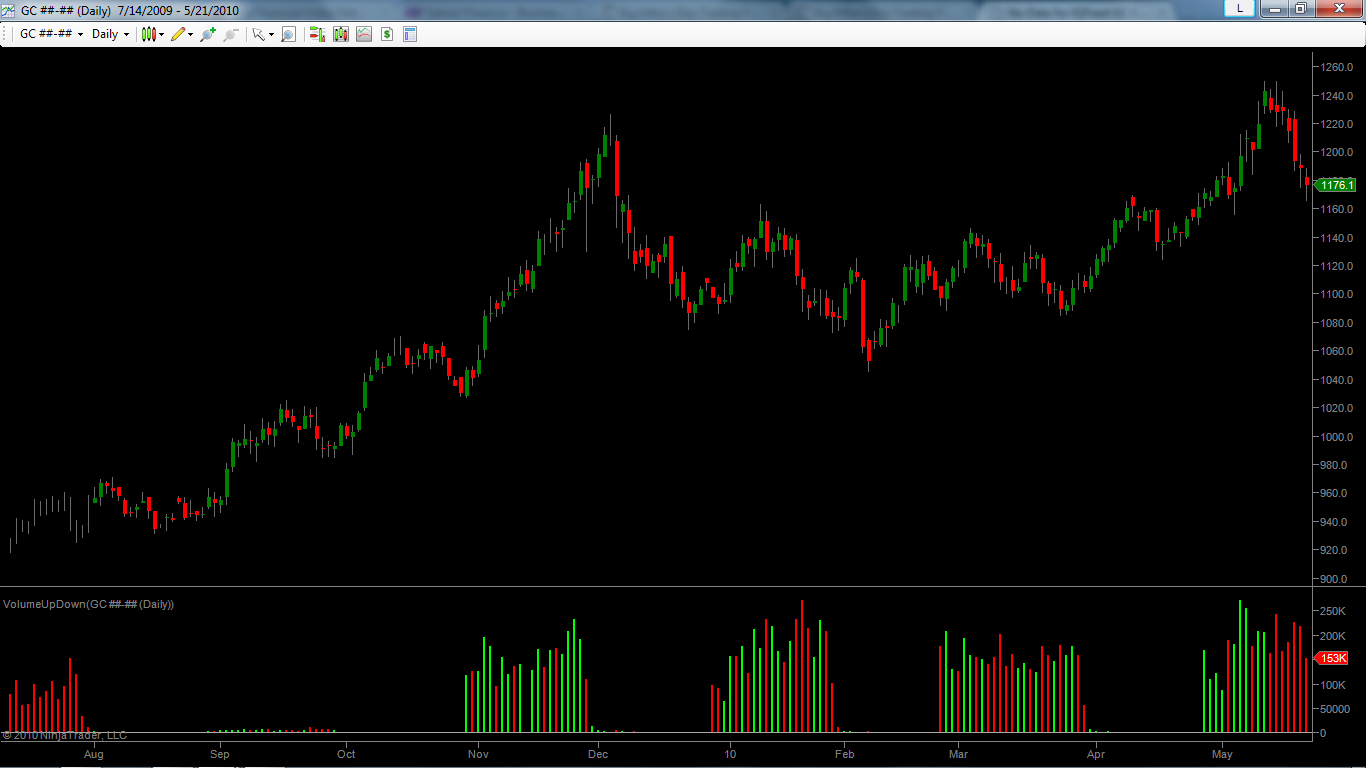Minimize the chart window
Image resolution: width=1366 pixels, height=768 pixels.
[1273, 8]
